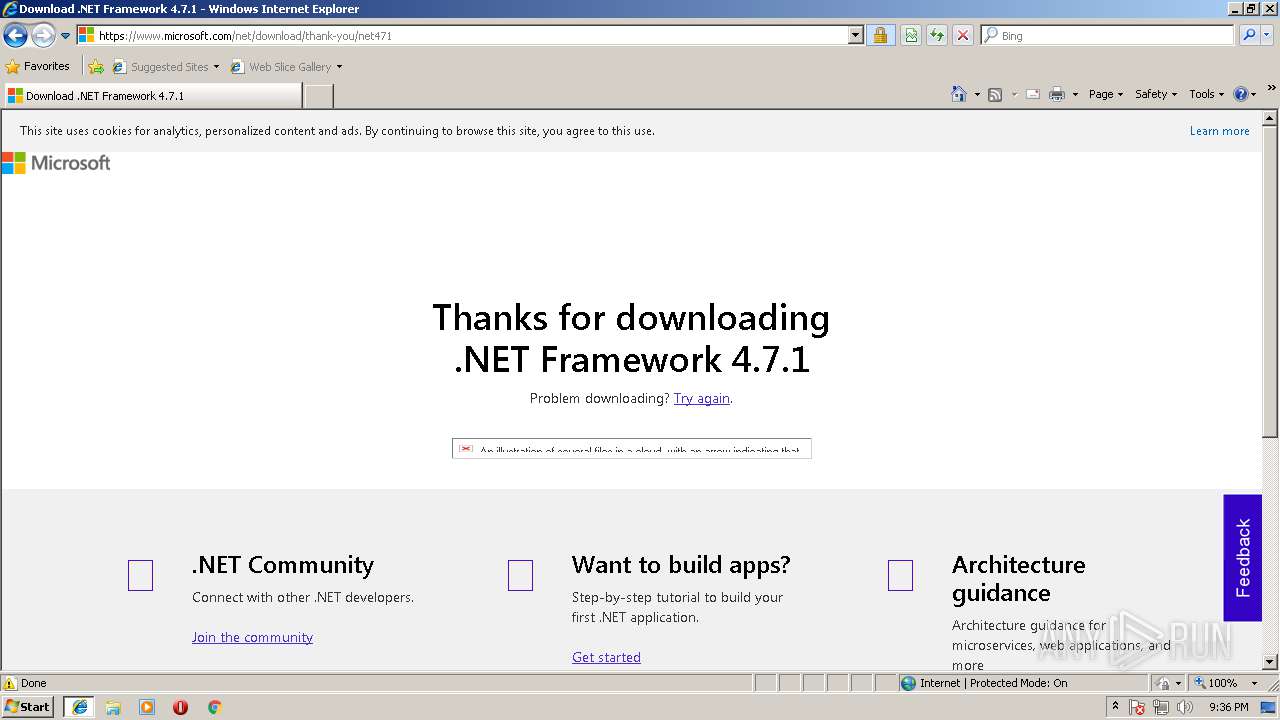1280x720 pixels.
Task: Click the Want to build apps icon placeholder
Action: (520, 576)
